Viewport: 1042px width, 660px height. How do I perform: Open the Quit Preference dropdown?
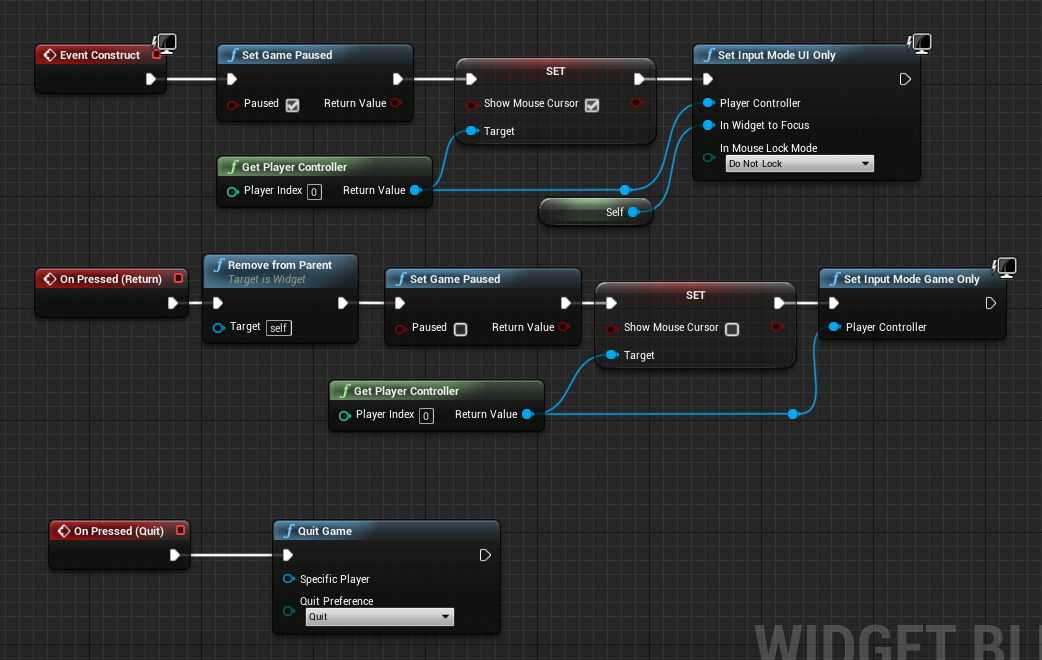point(379,617)
